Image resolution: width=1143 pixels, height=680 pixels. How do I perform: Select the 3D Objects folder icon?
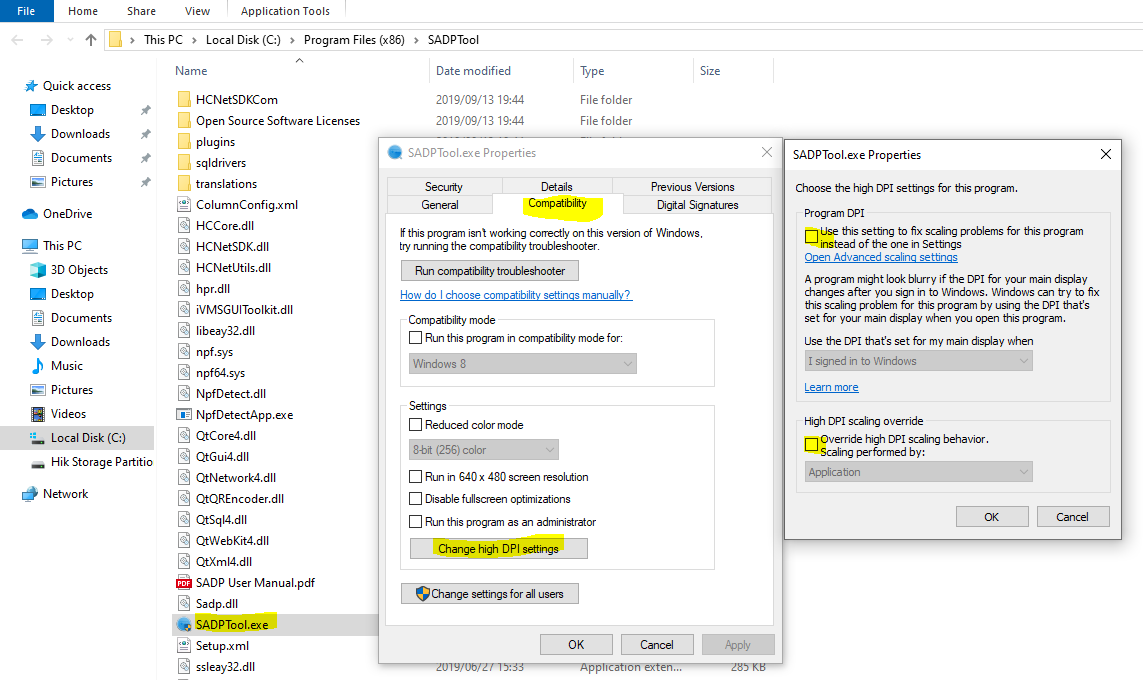[x=38, y=270]
